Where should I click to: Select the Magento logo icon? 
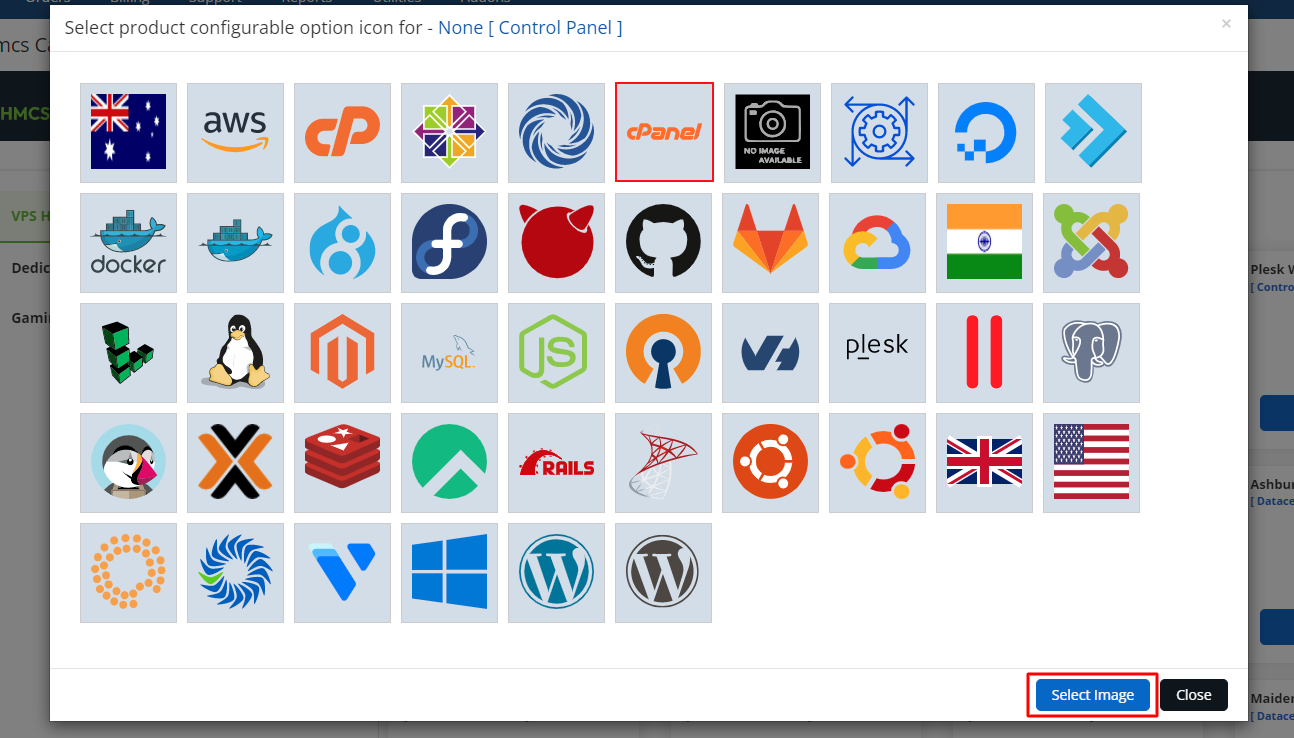click(x=342, y=352)
